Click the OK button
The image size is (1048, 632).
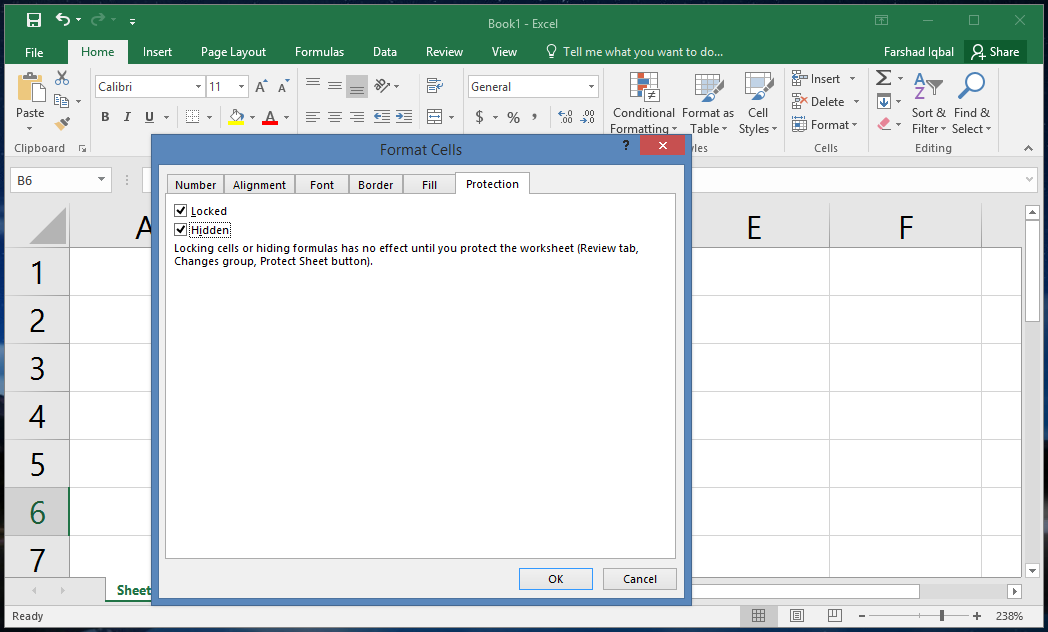pos(555,578)
